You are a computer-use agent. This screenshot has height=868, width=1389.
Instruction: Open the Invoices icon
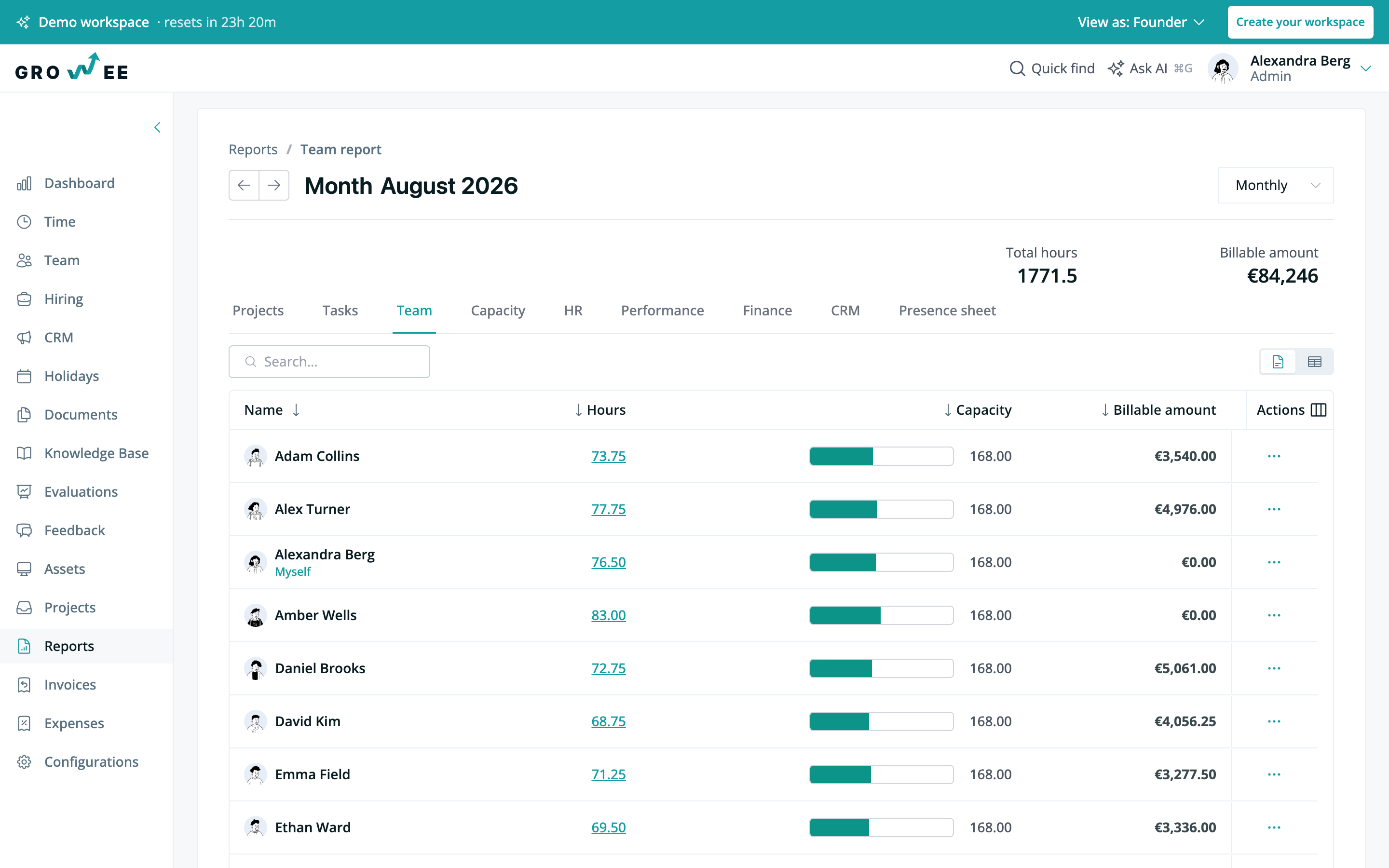(x=24, y=684)
